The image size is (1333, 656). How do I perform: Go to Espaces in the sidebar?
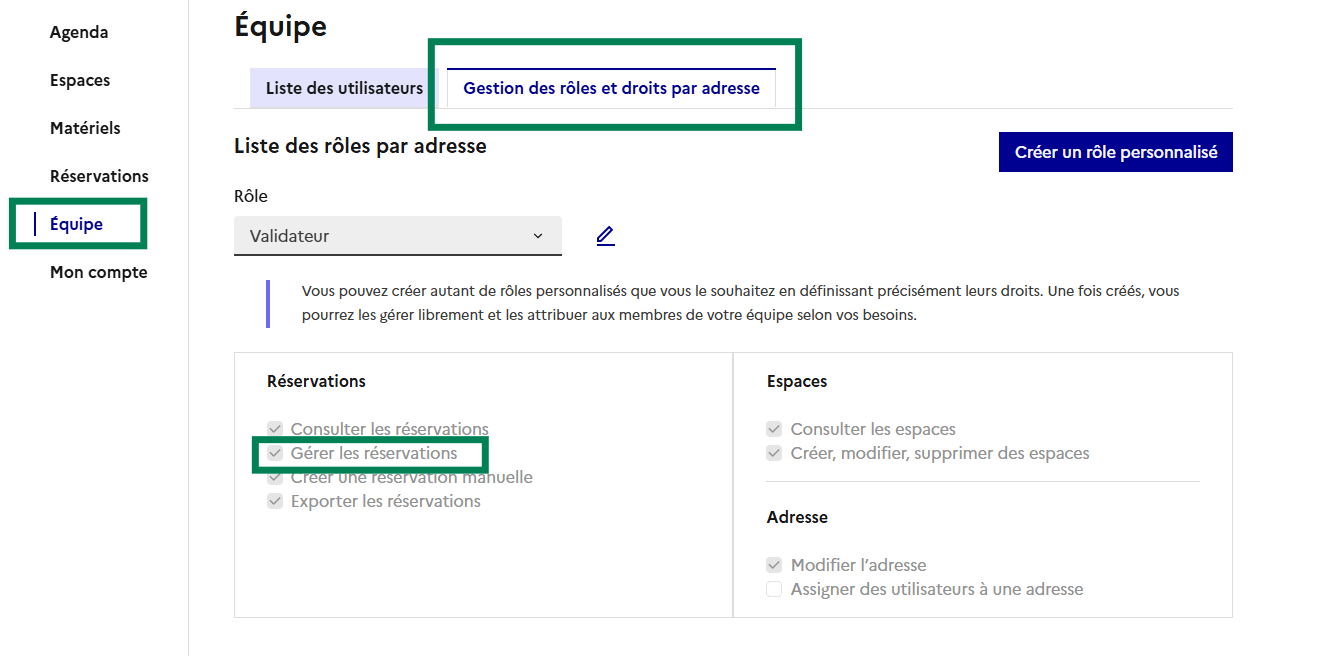tap(80, 80)
